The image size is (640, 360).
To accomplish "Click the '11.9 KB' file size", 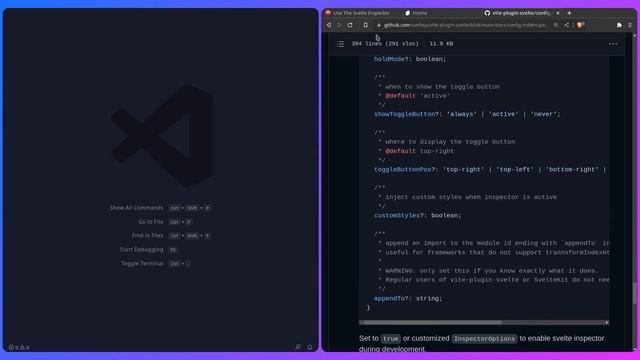I will 441,44.
